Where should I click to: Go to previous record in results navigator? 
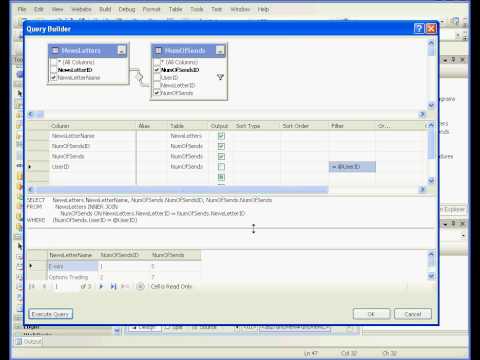44,286
